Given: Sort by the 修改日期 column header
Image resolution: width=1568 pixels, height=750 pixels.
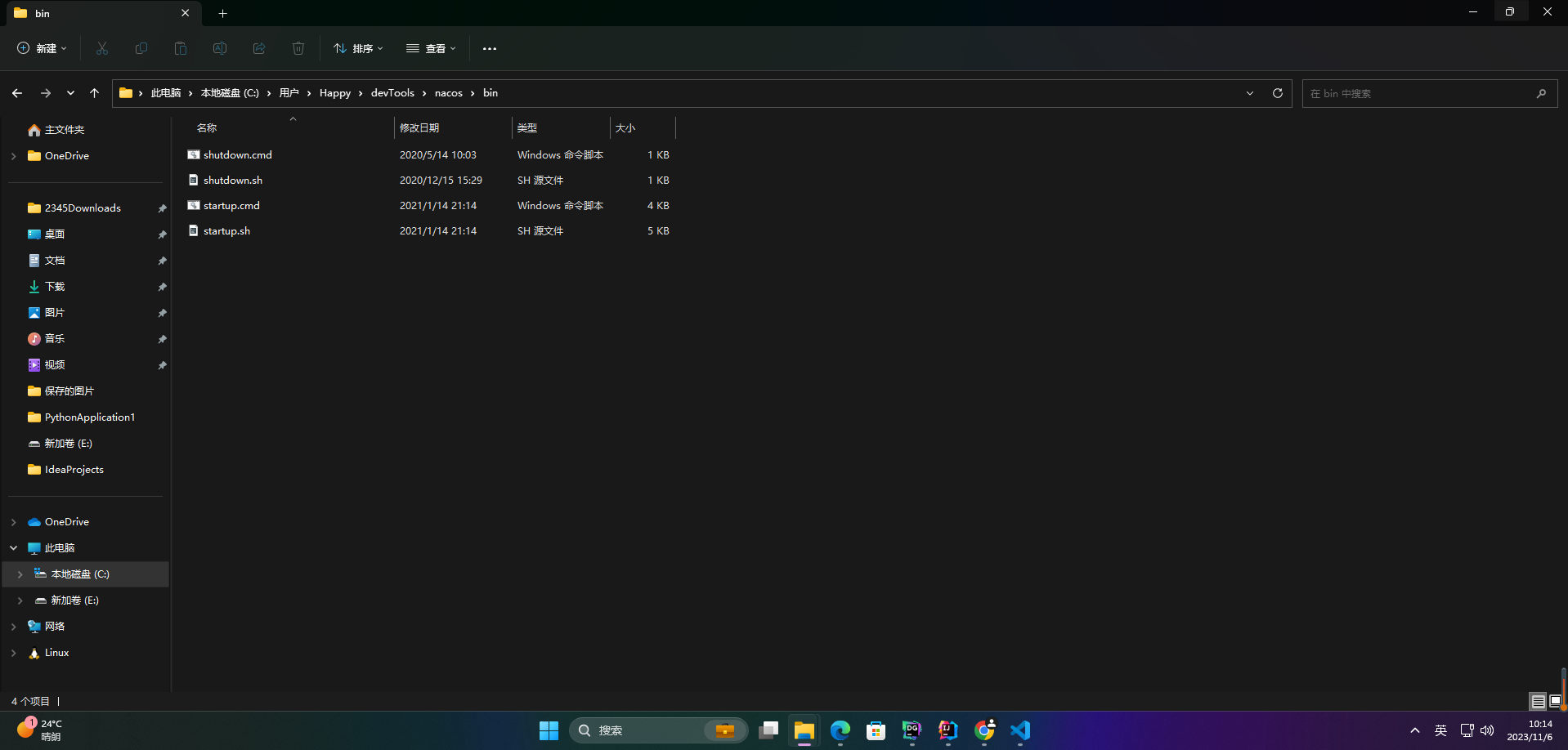Looking at the screenshot, I should click(453, 128).
